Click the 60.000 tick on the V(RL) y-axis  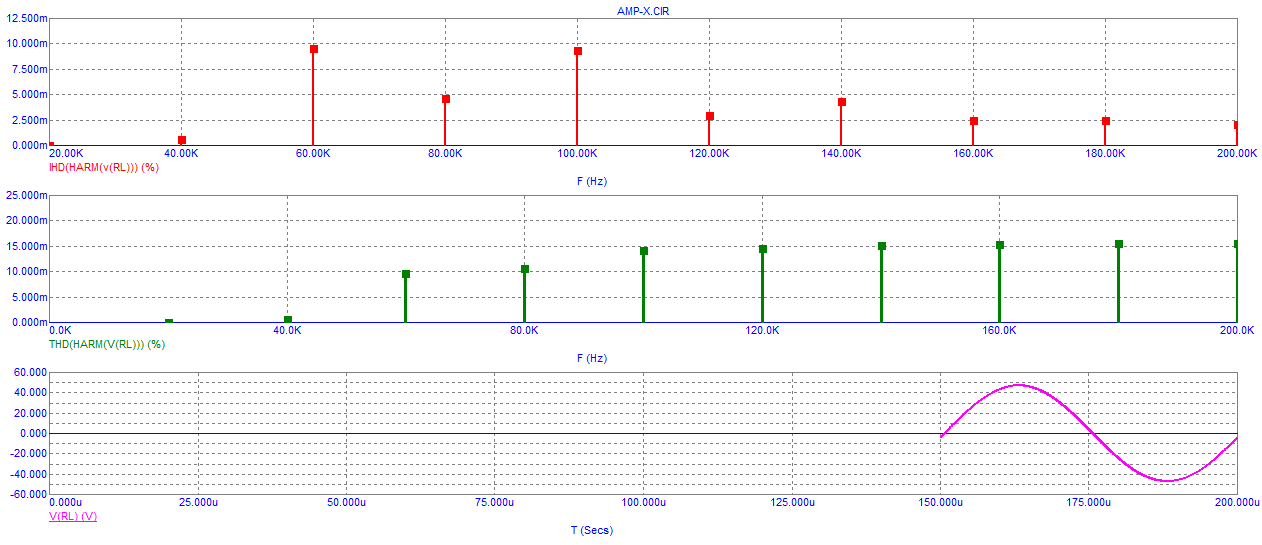(x=29, y=373)
